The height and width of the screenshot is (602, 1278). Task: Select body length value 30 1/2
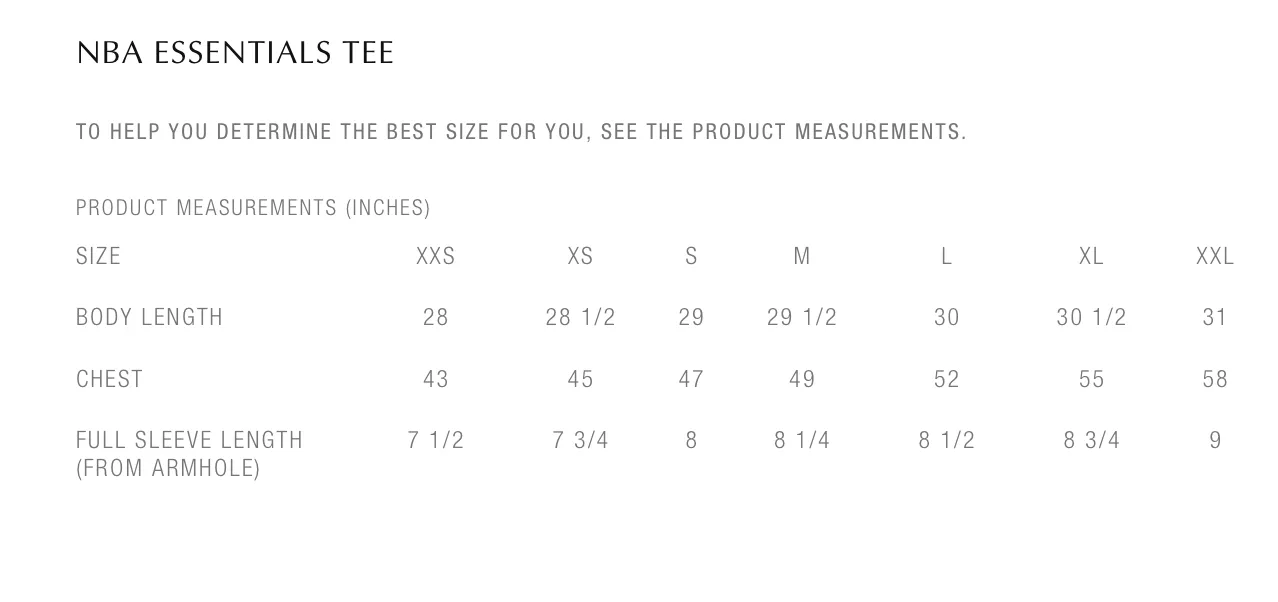tap(1091, 318)
